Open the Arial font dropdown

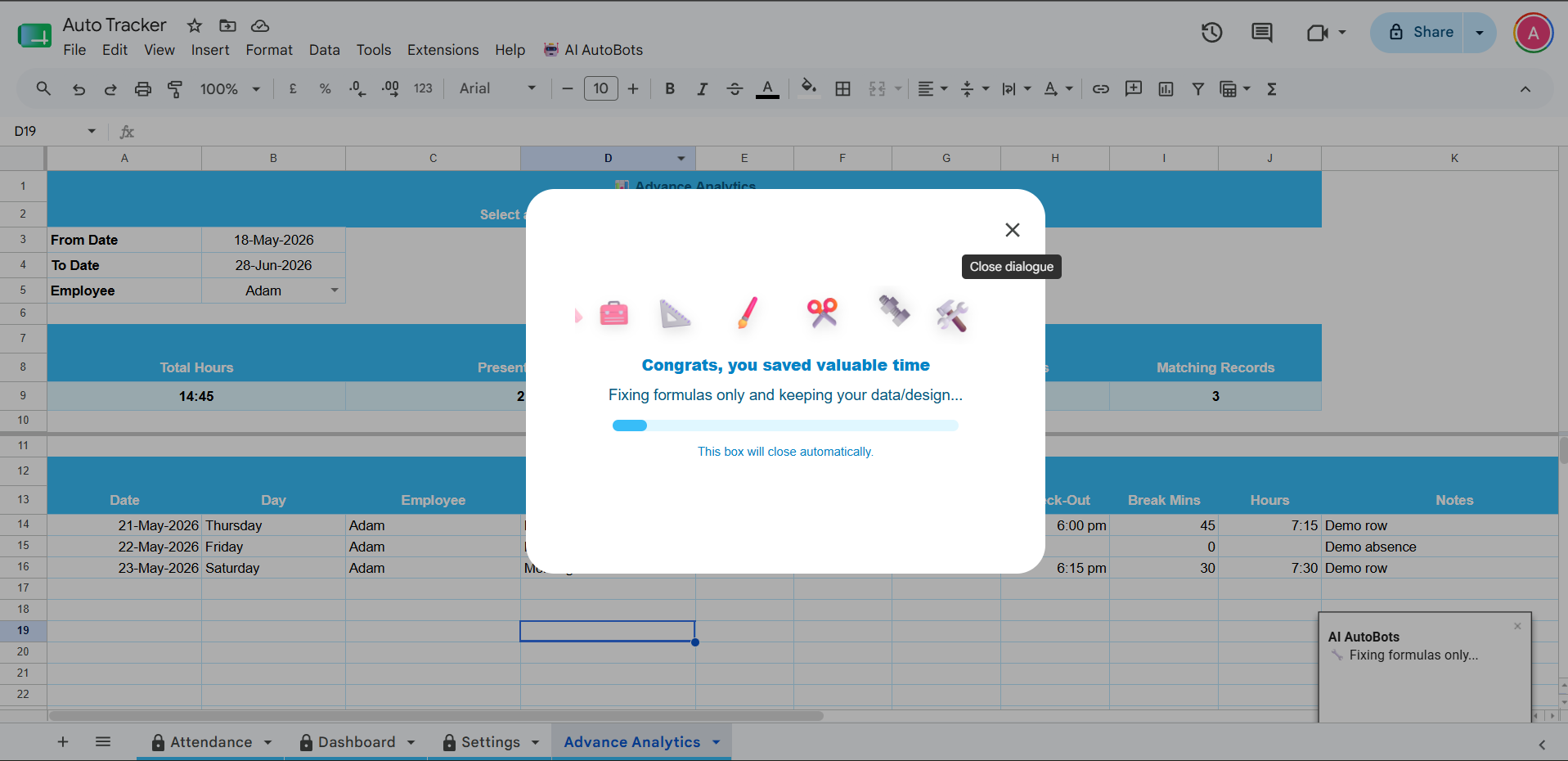pyautogui.click(x=497, y=88)
